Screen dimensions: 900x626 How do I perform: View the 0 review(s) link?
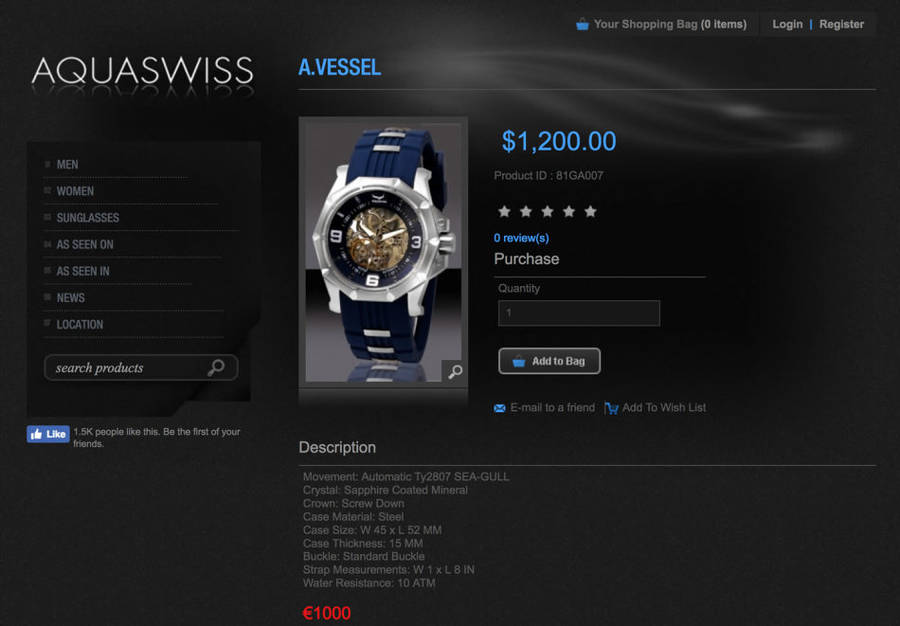(x=521, y=238)
